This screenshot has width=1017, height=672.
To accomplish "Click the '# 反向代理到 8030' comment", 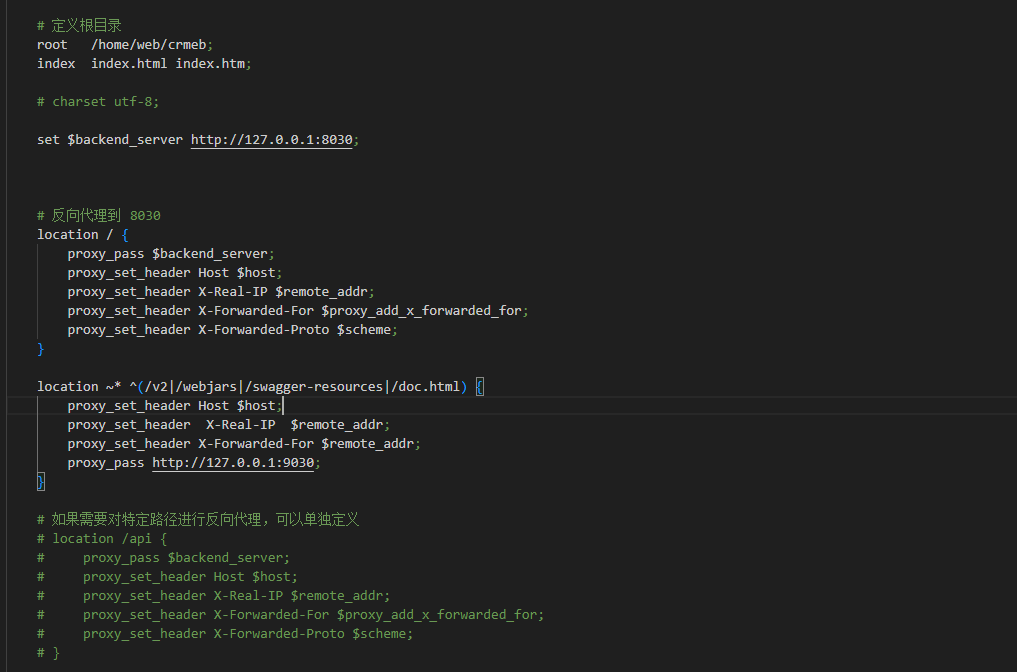I will [99, 215].
